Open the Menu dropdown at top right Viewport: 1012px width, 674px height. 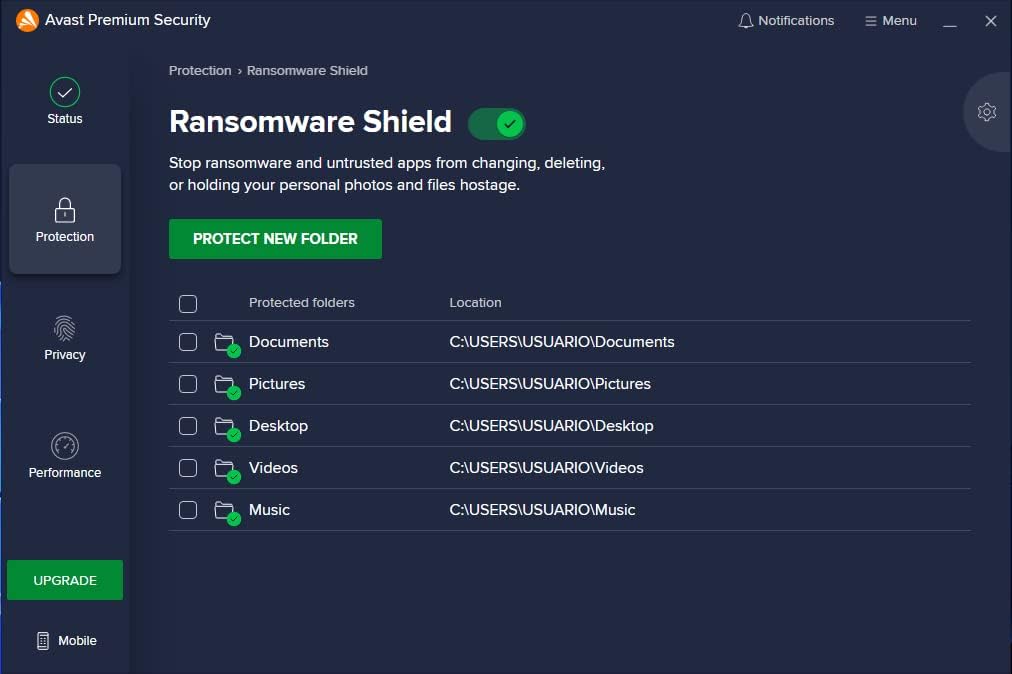[890, 20]
